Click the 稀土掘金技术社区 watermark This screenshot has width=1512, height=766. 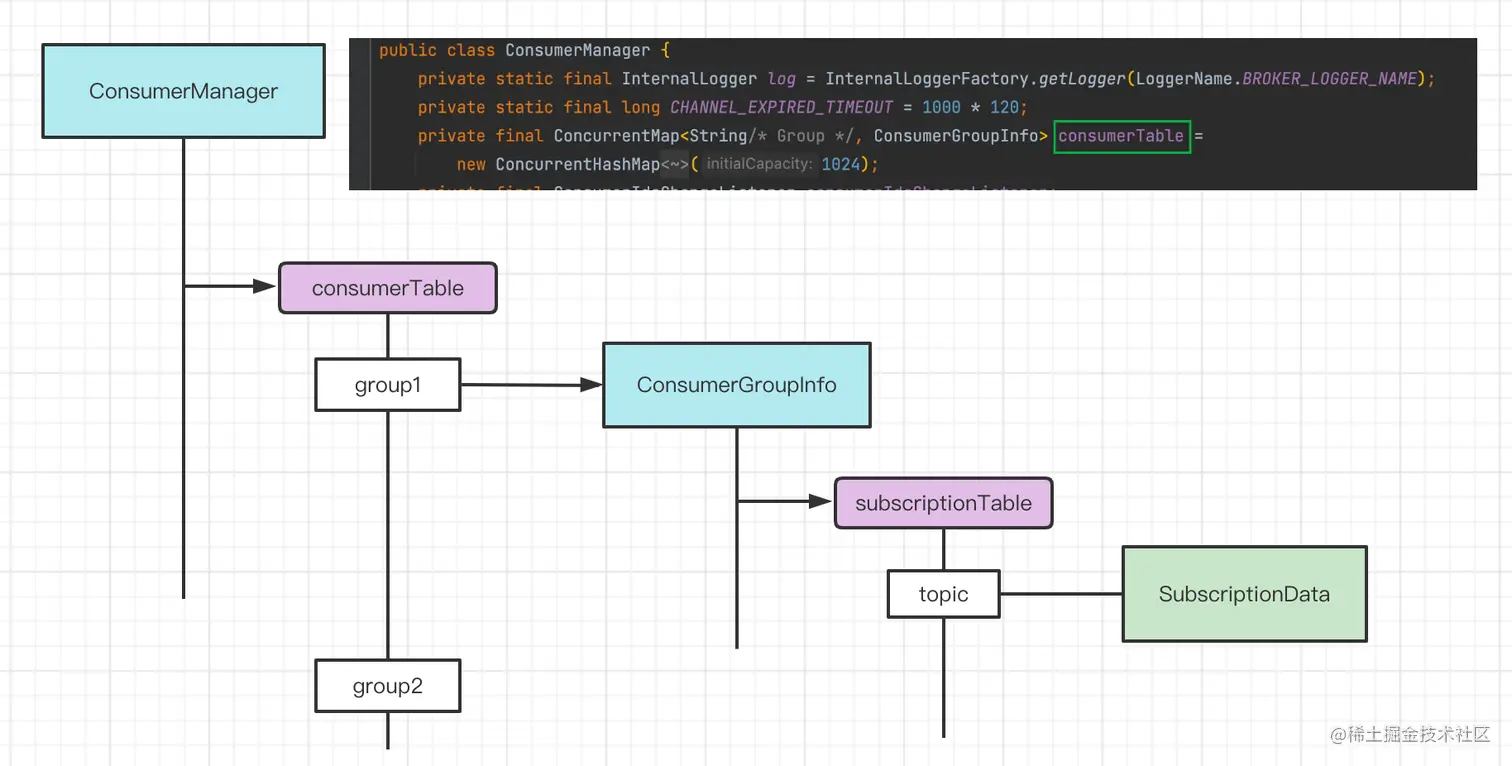coord(1410,734)
